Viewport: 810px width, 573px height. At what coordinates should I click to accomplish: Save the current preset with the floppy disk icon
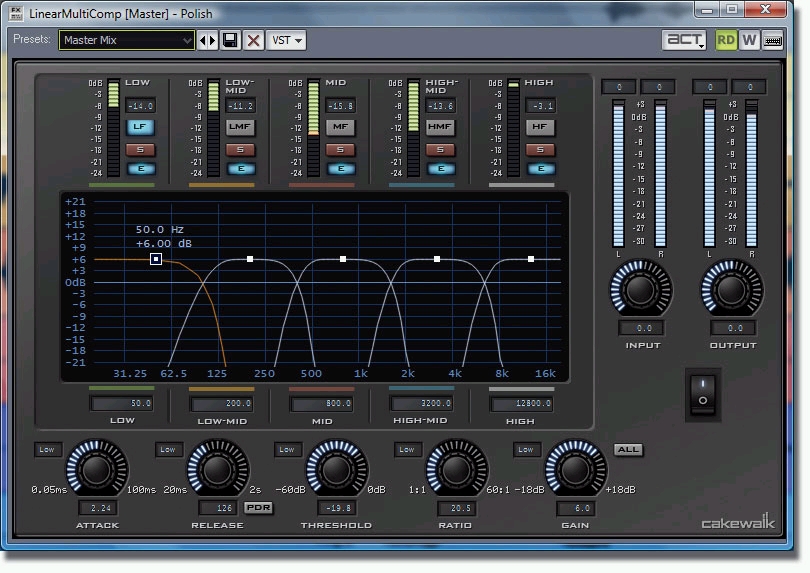230,40
